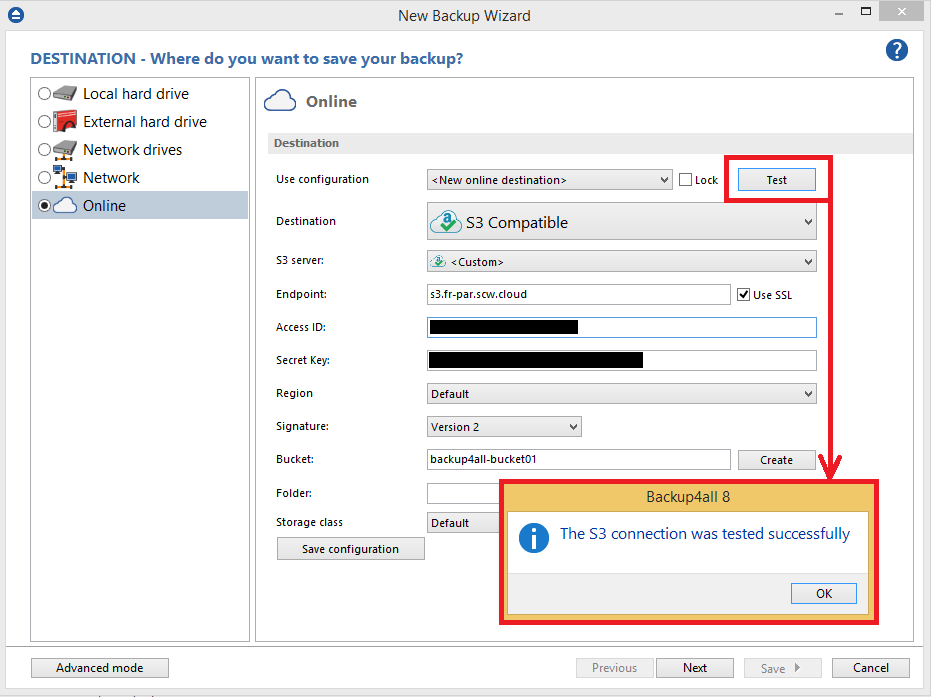Click the Folder input field

click(x=464, y=493)
